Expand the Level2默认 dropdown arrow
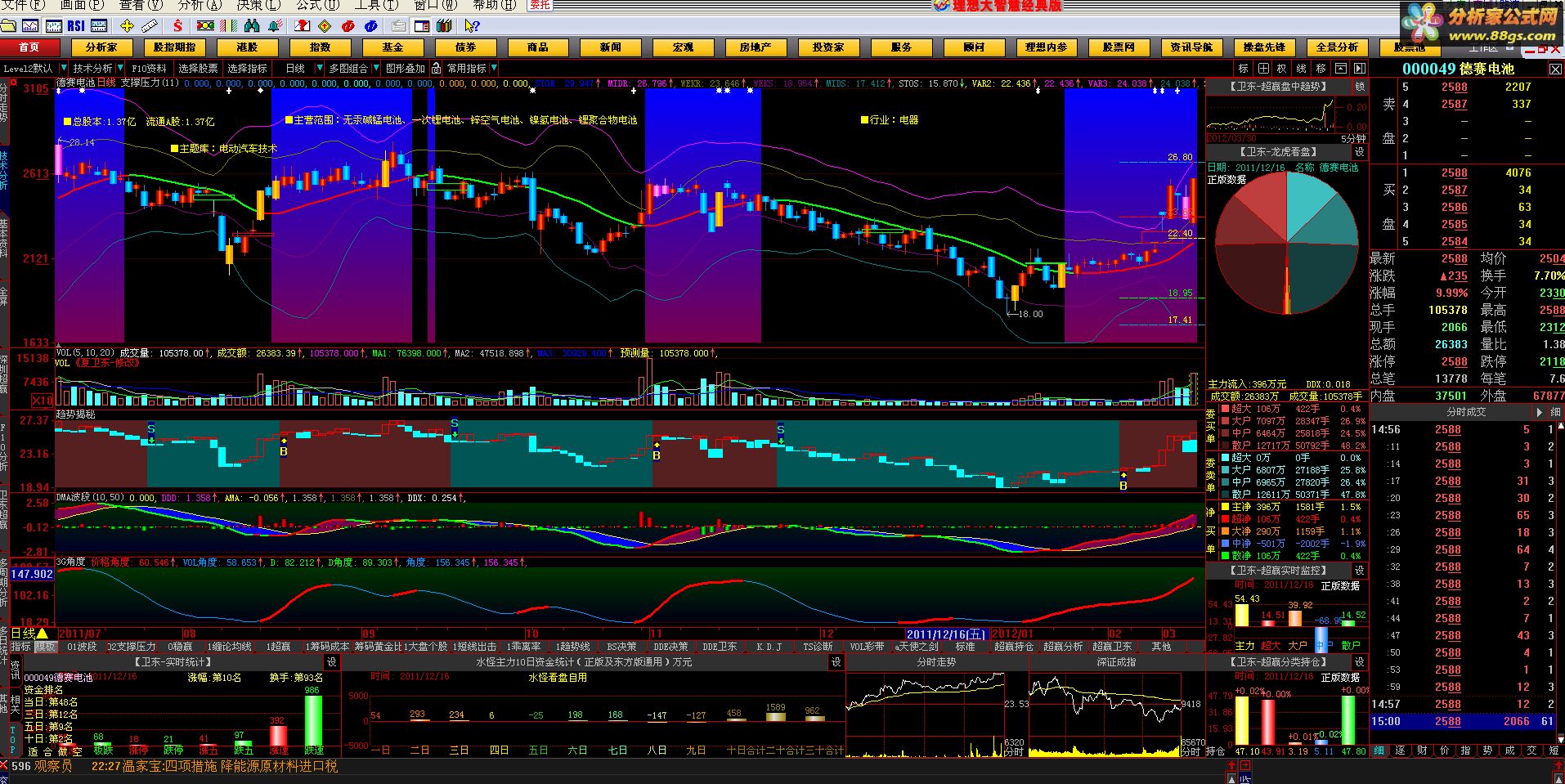Image resolution: width=1565 pixels, height=784 pixels. [64, 68]
